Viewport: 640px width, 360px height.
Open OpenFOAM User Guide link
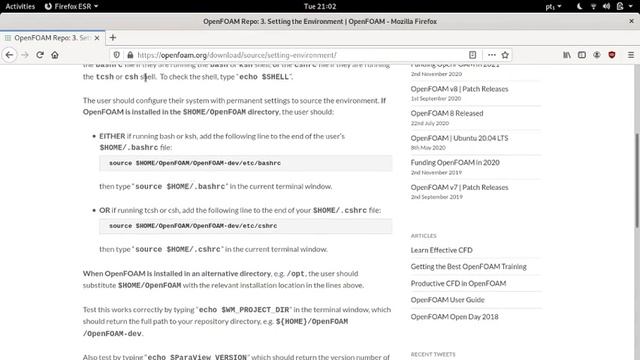(x=447, y=300)
